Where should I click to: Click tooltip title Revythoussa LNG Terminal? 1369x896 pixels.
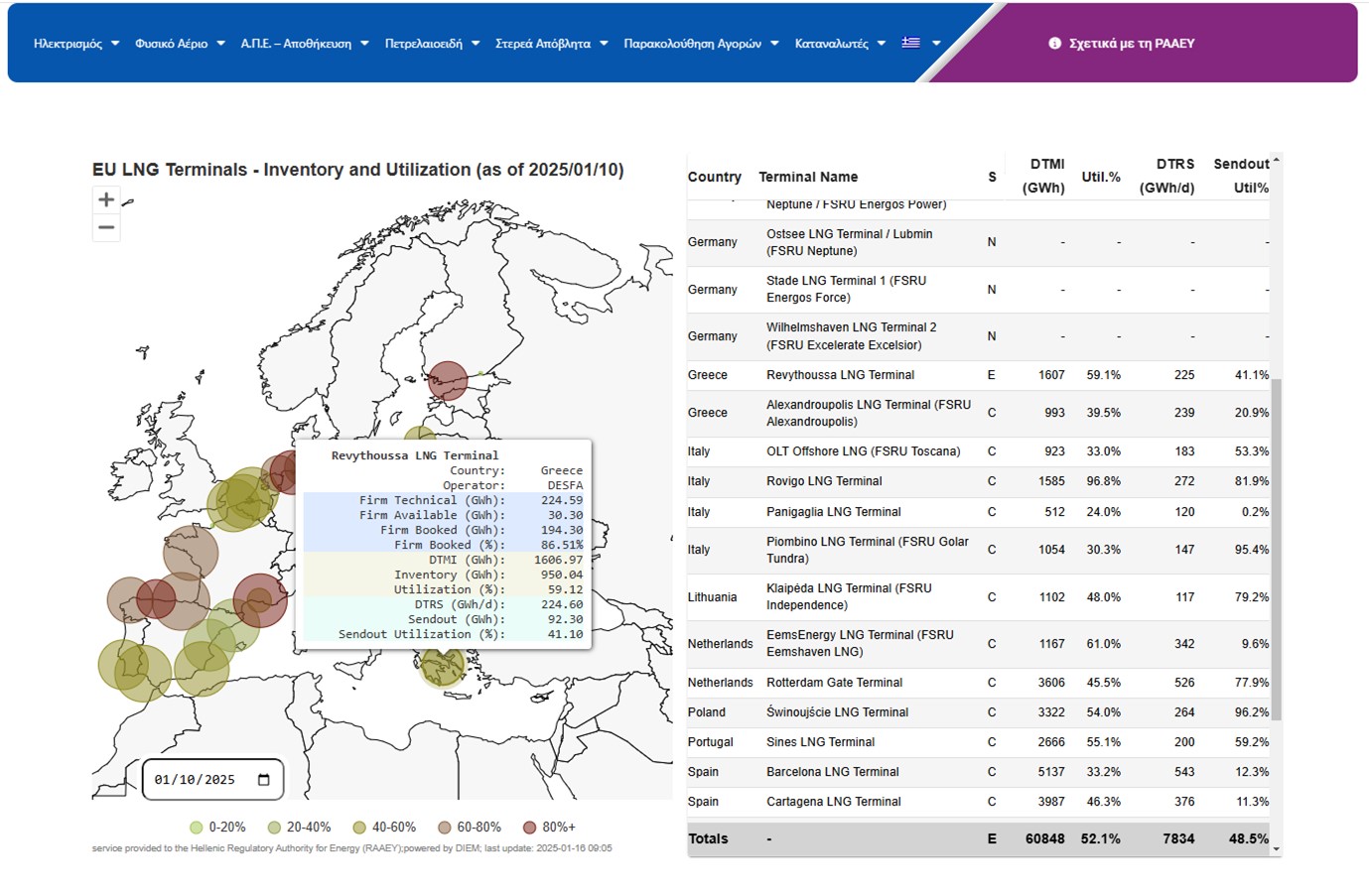415,455
